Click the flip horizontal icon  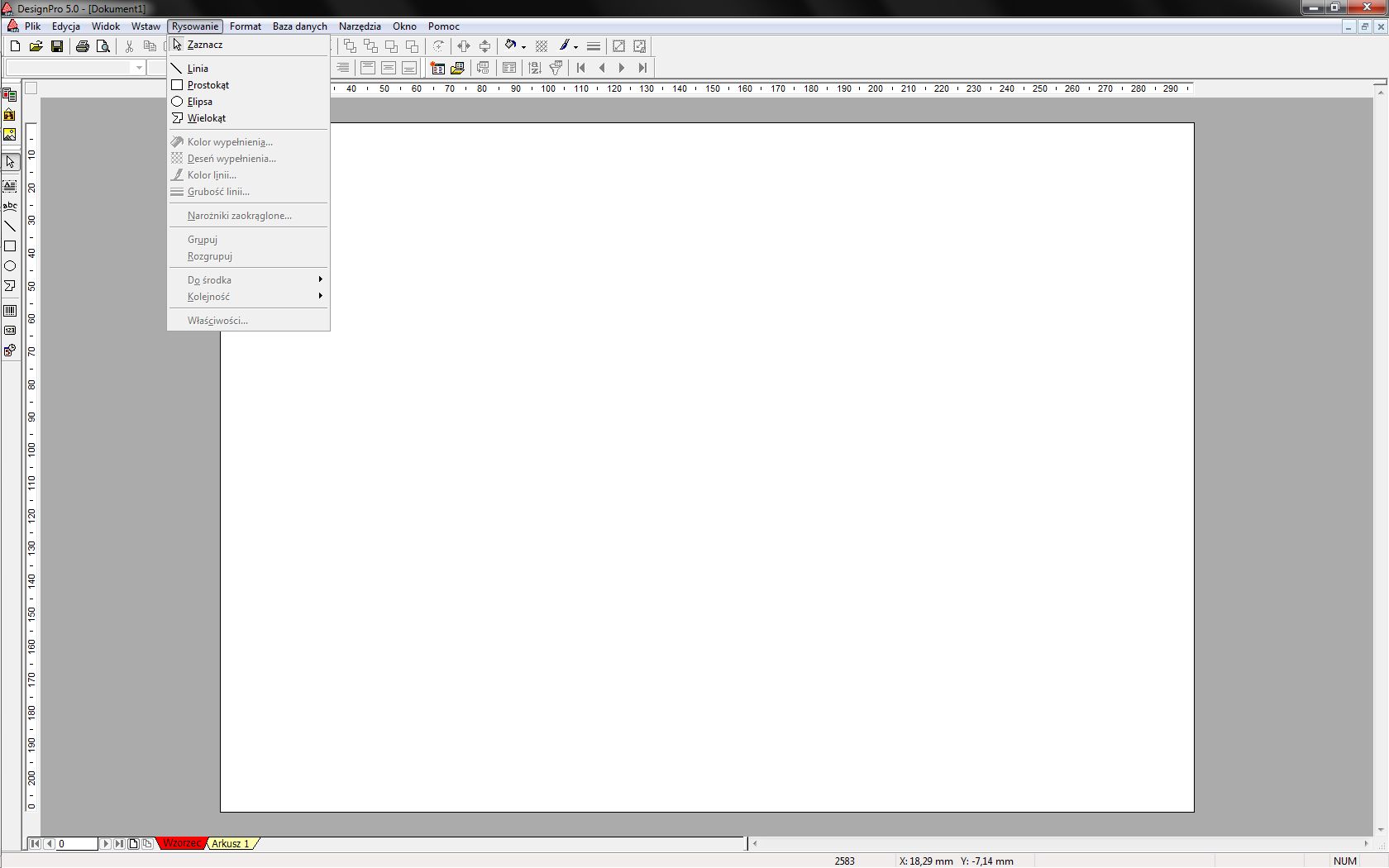(464, 46)
